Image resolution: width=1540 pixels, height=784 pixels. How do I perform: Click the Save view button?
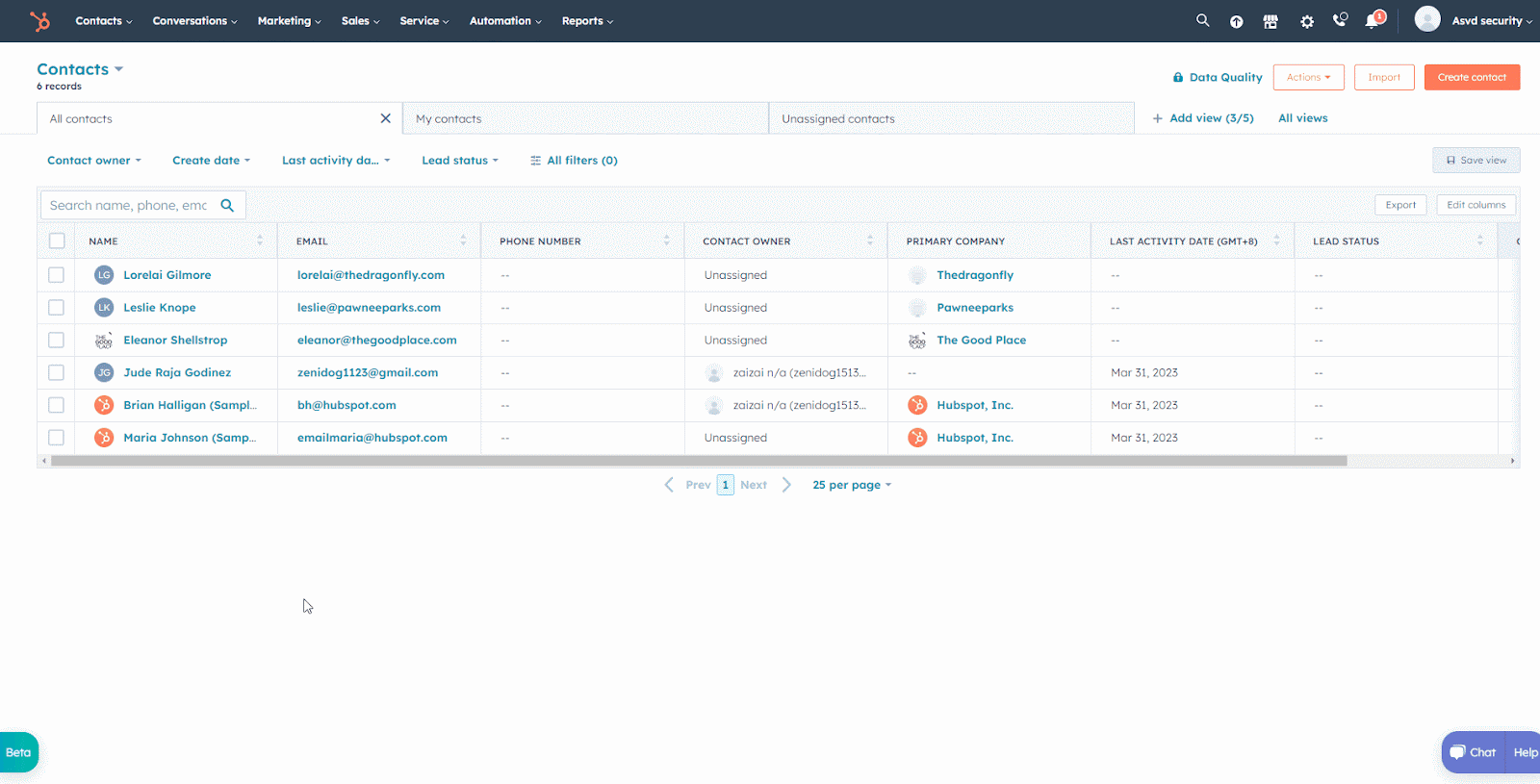coord(1476,161)
